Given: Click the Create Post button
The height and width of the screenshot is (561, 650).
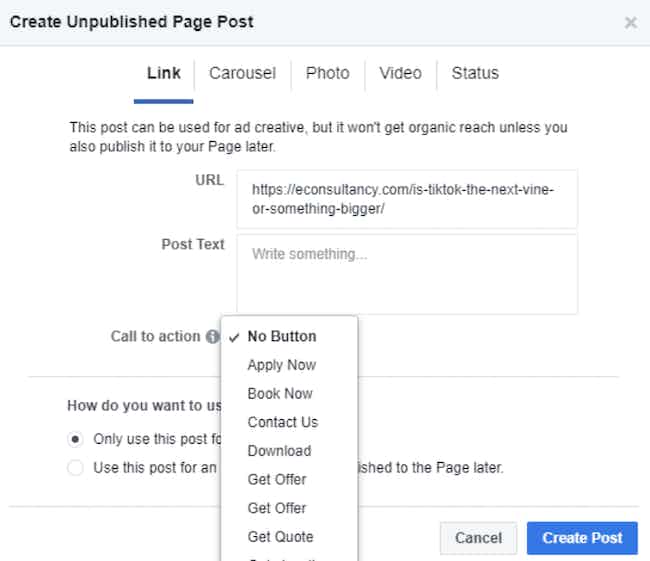Looking at the screenshot, I should tap(582, 538).
